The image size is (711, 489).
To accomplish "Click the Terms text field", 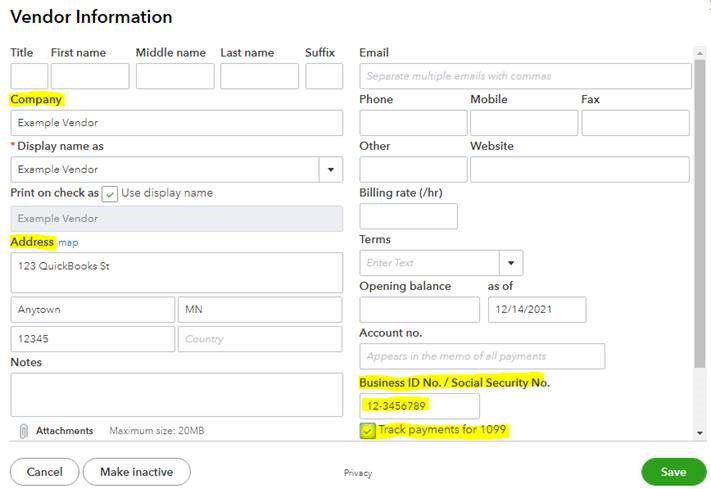I will tap(429, 263).
